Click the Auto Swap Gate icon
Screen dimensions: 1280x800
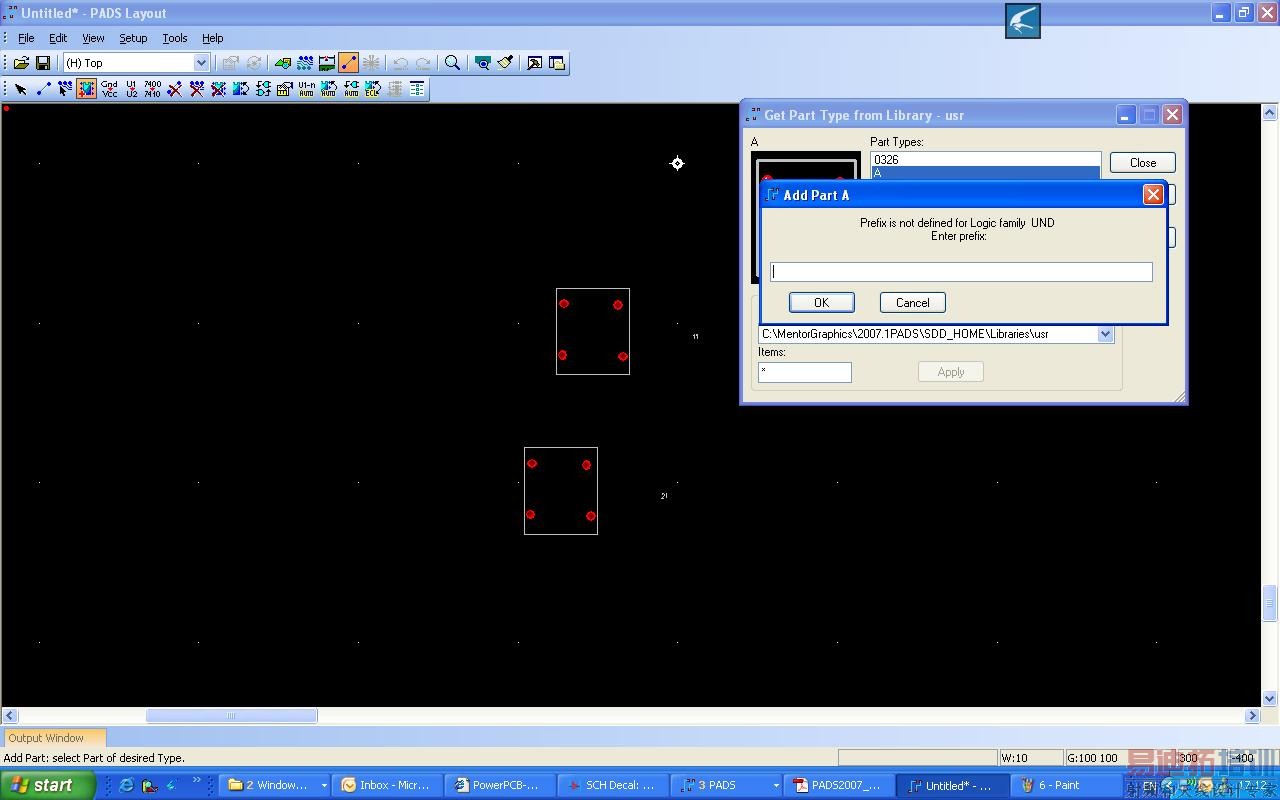(351, 89)
